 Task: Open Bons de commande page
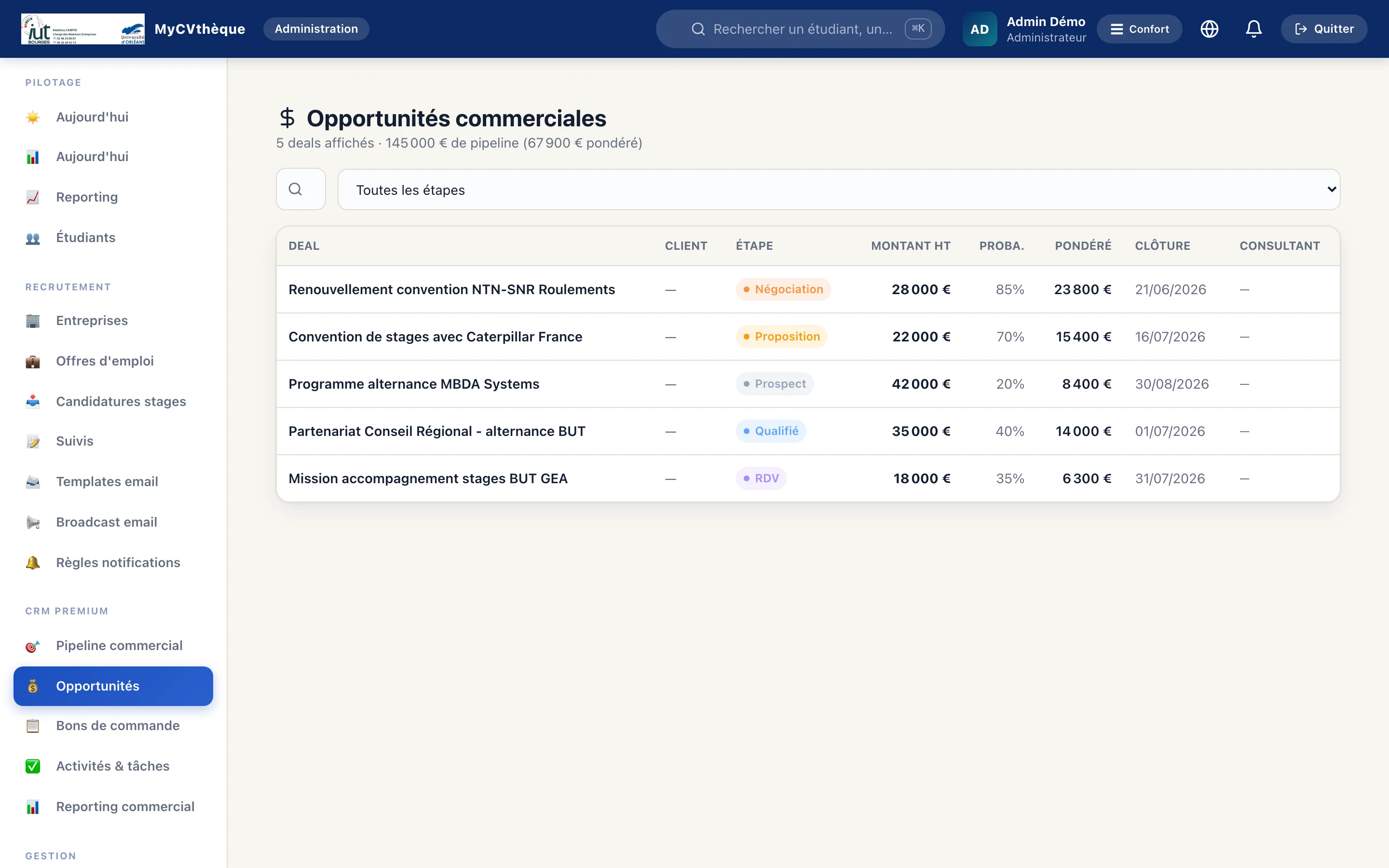coord(113,726)
